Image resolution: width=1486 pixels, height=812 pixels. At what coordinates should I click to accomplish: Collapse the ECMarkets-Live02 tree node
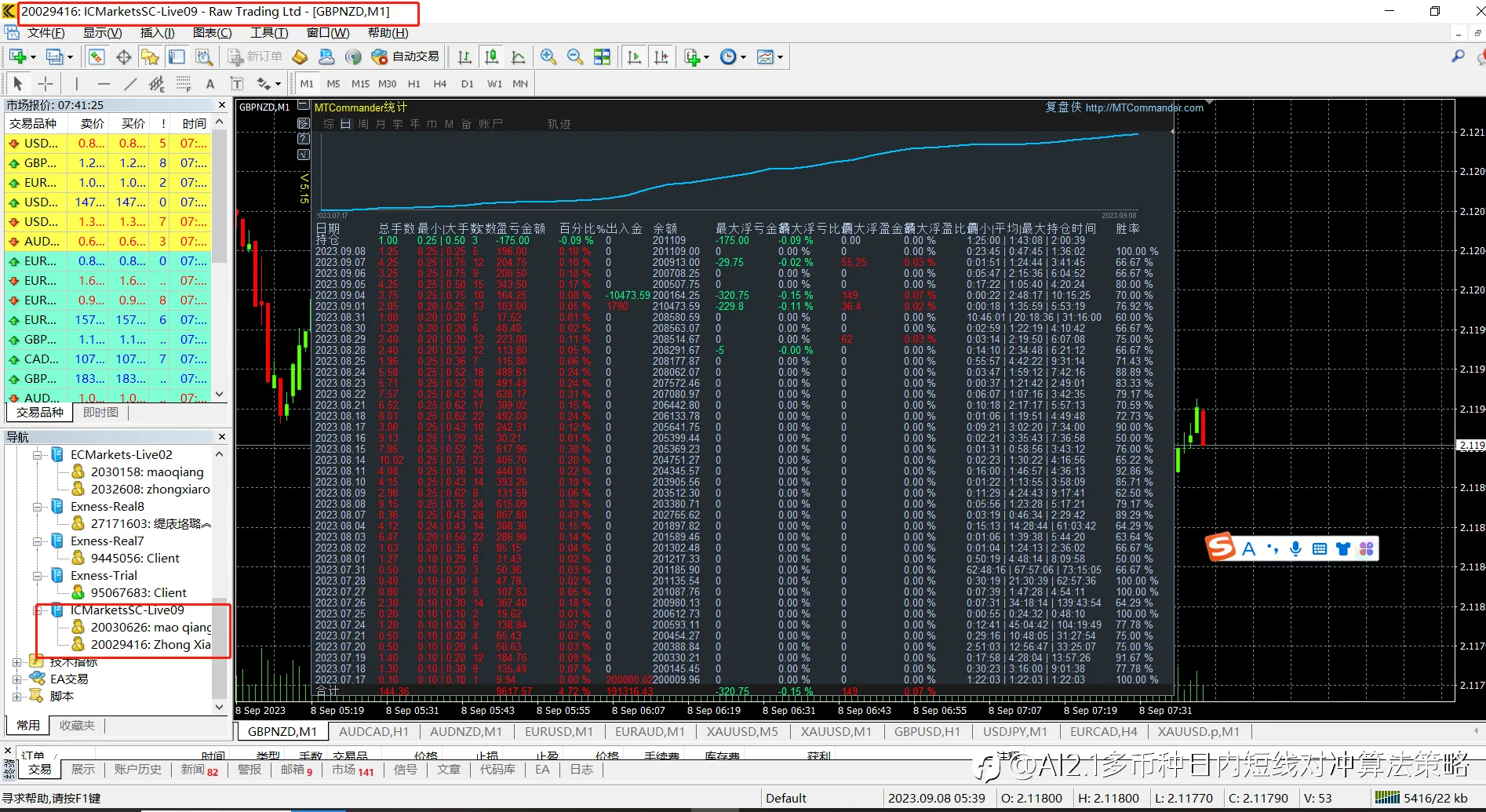click(x=37, y=454)
